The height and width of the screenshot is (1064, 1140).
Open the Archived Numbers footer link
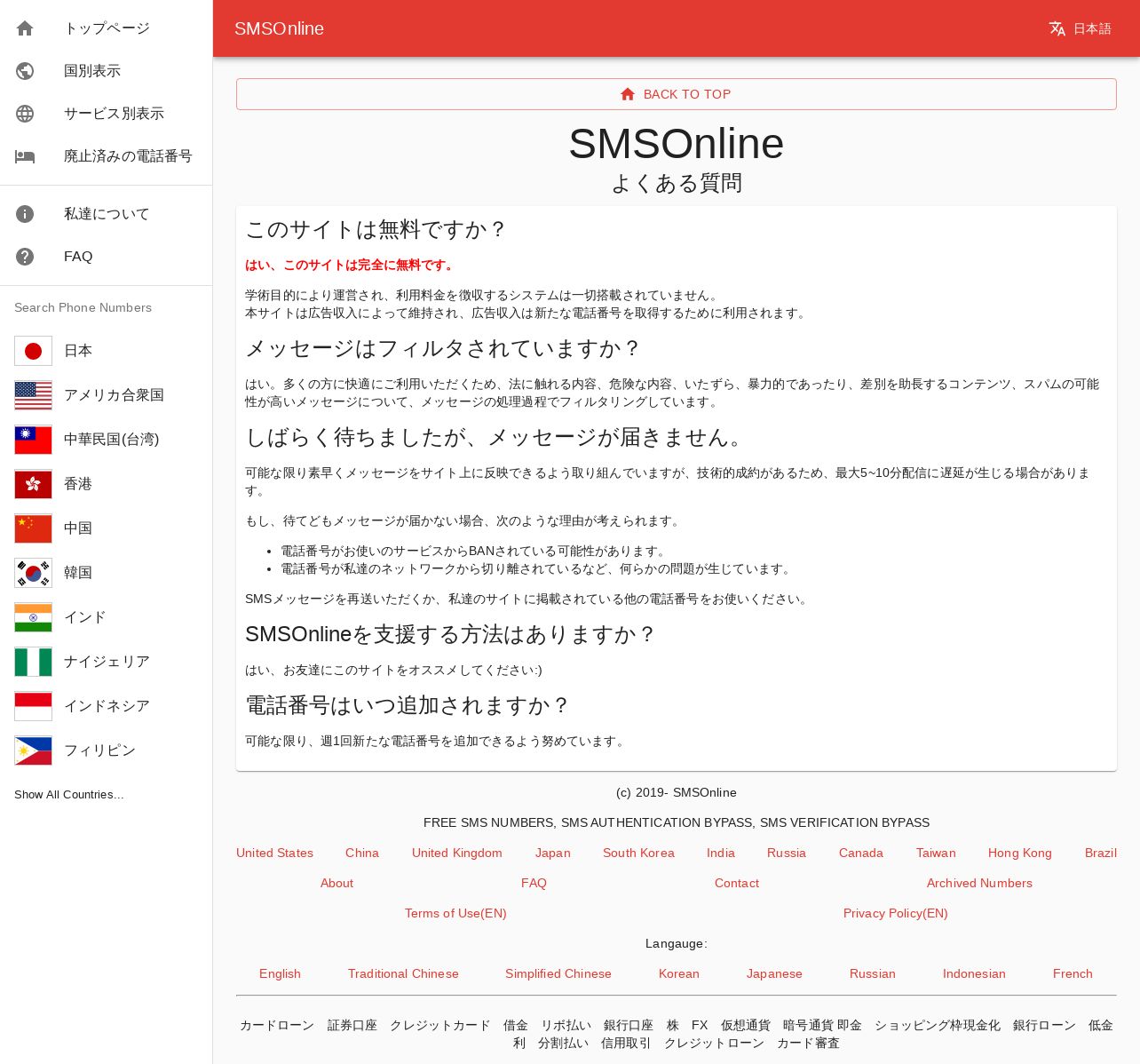point(979,883)
